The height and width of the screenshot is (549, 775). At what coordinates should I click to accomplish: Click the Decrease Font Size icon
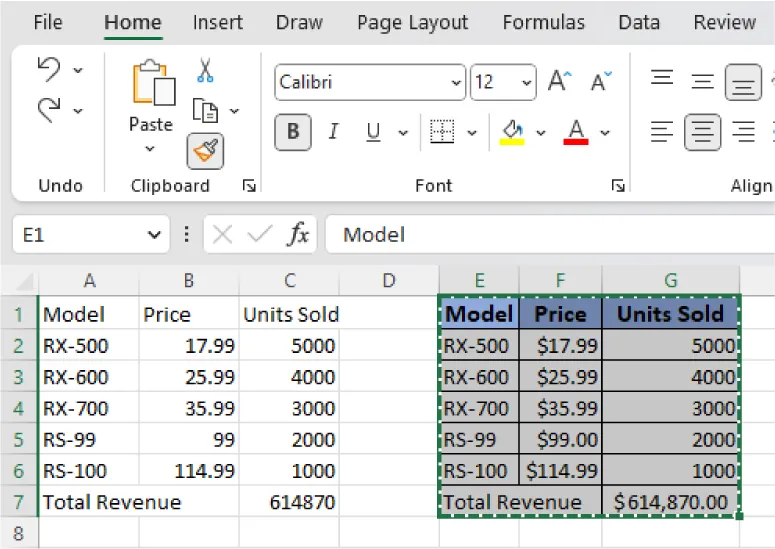[x=601, y=82]
